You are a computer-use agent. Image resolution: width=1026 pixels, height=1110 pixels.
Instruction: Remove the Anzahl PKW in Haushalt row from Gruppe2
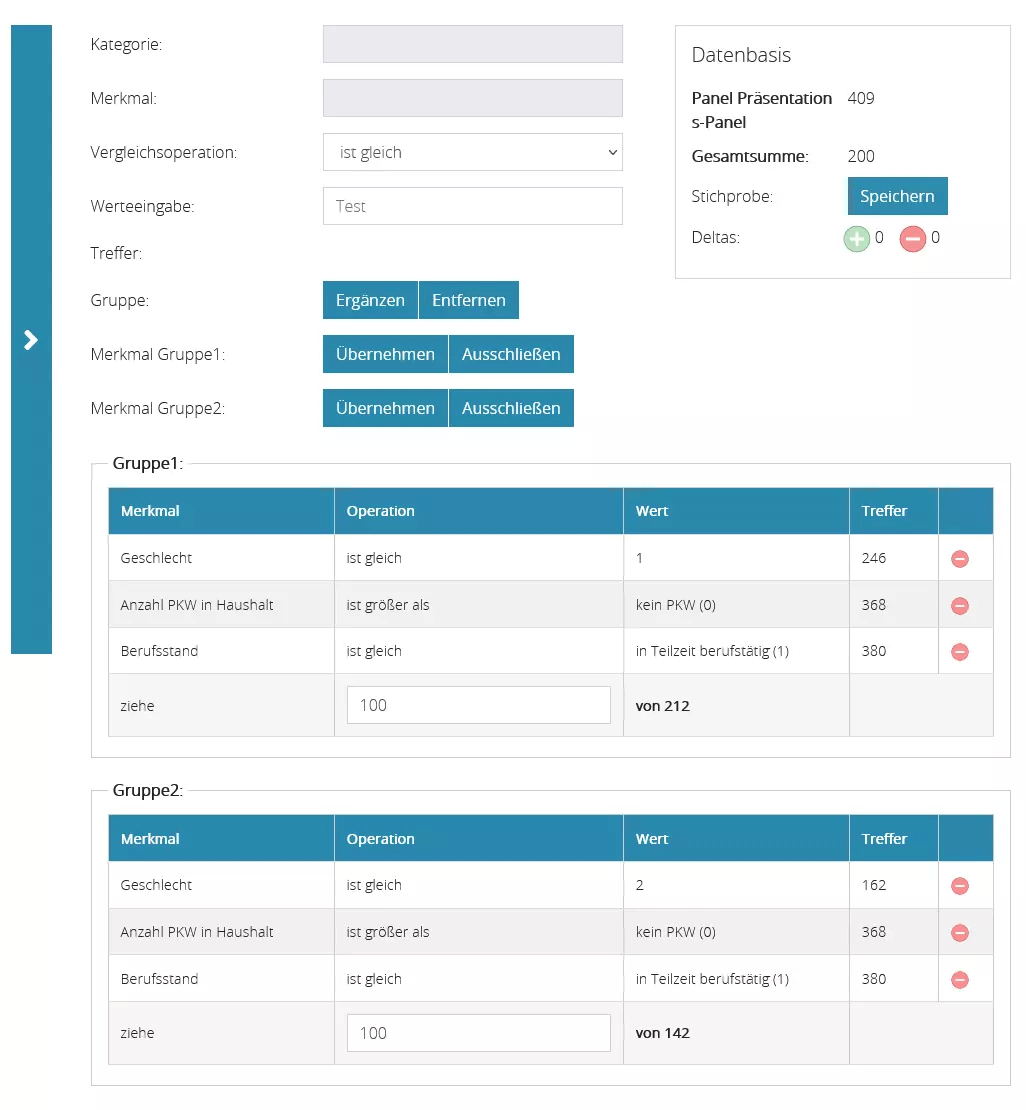click(960, 932)
